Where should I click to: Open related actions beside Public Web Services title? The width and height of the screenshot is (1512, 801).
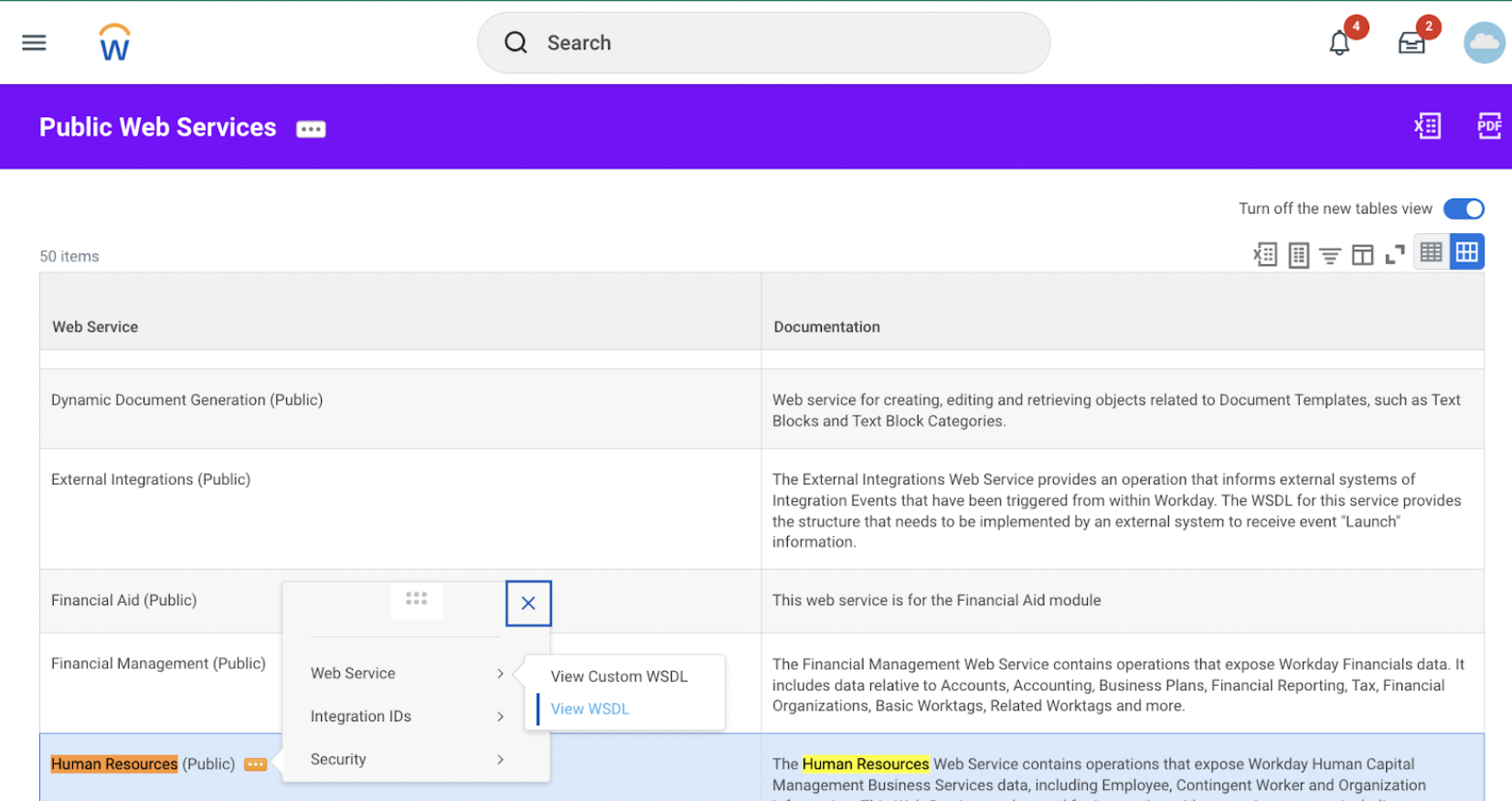point(311,129)
